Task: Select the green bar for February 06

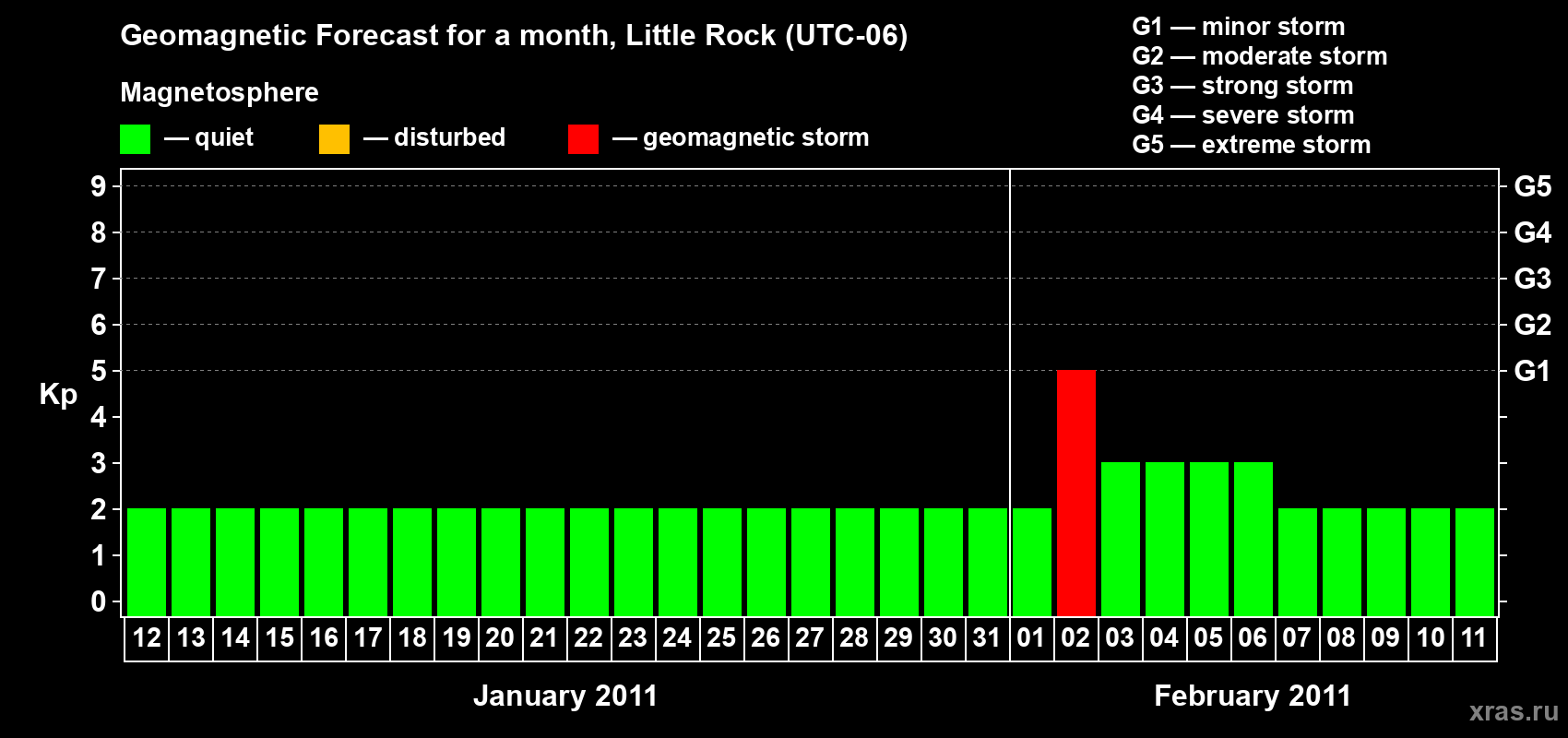Action: pos(1253,539)
